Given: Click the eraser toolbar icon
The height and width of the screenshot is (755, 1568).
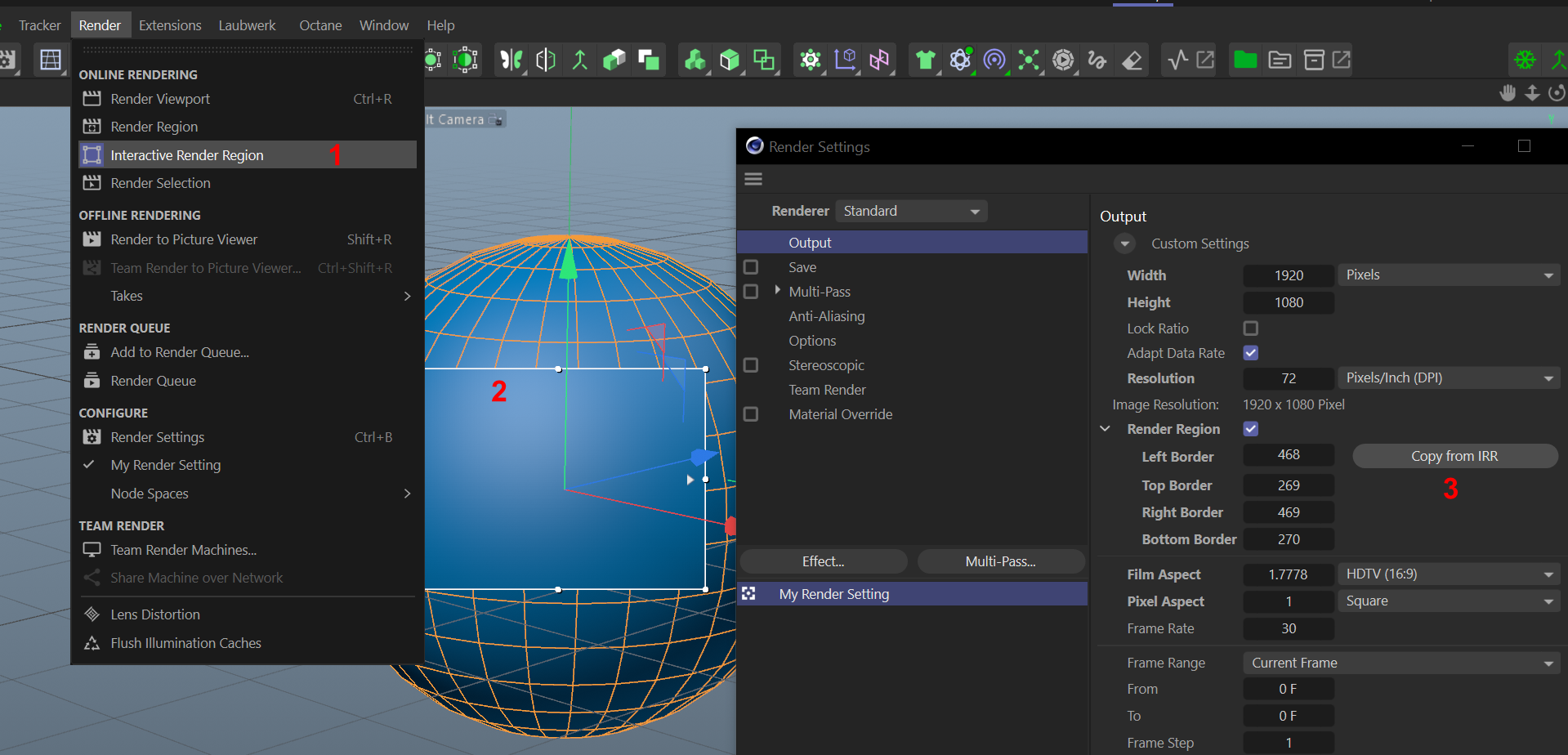Looking at the screenshot, I should coord(1132,60).
